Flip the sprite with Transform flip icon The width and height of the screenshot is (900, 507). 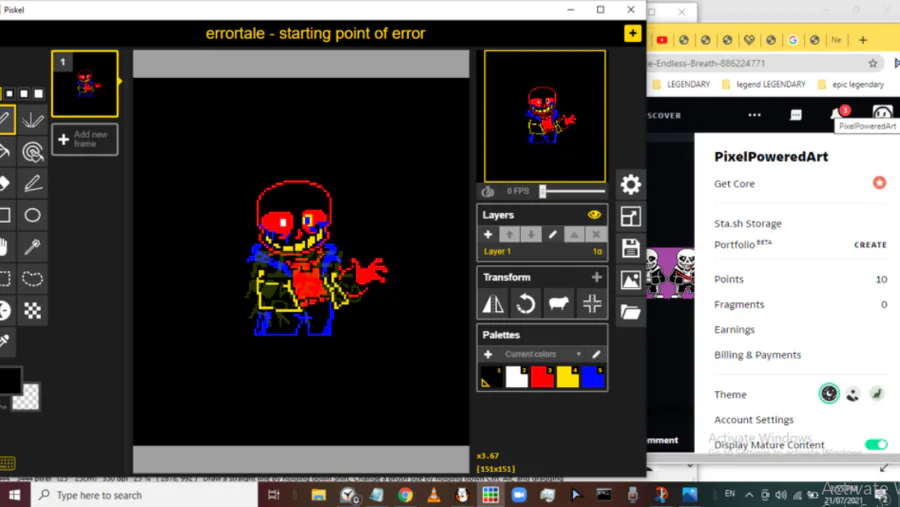[492, 303]
